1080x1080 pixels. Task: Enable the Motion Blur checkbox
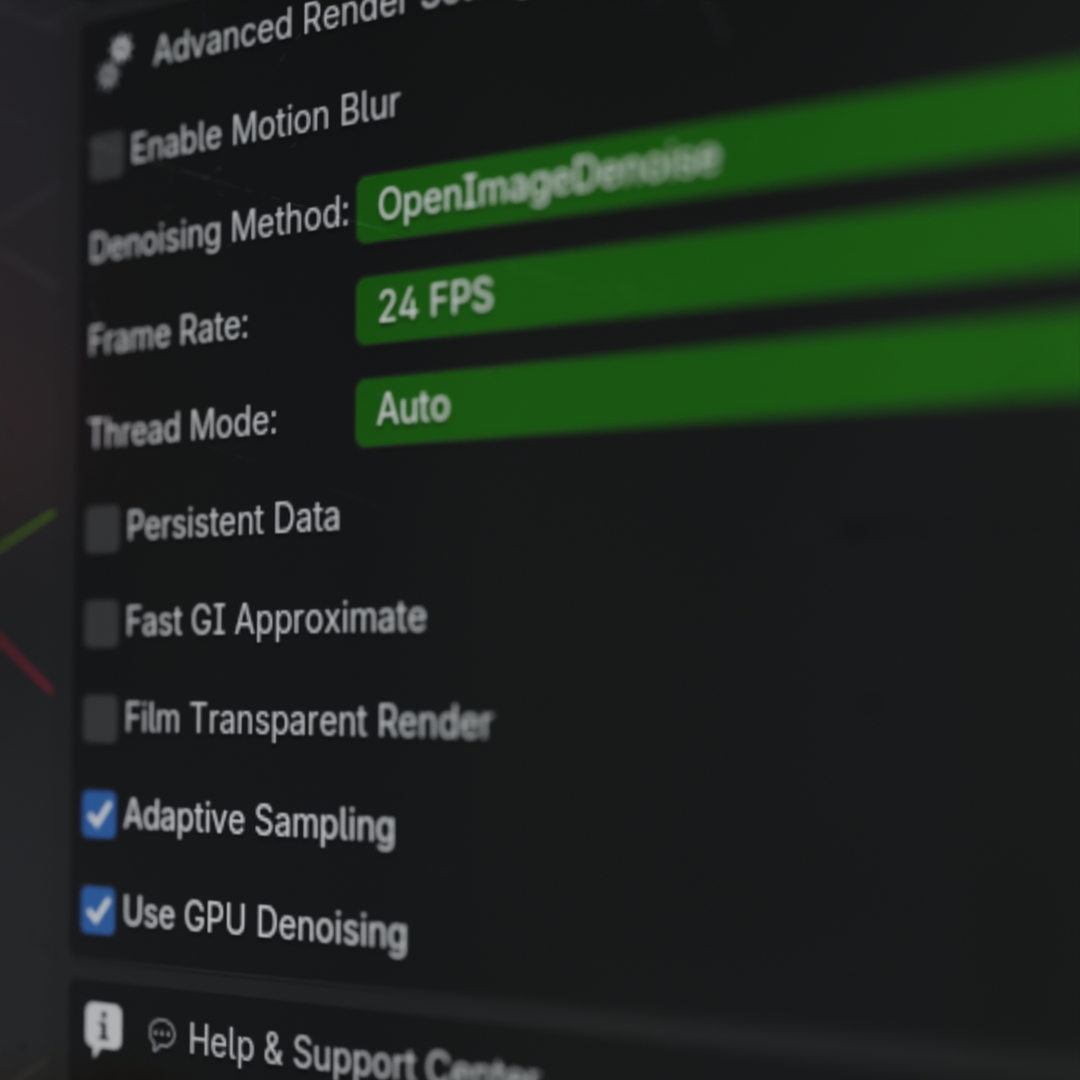(x=107, y=156)
